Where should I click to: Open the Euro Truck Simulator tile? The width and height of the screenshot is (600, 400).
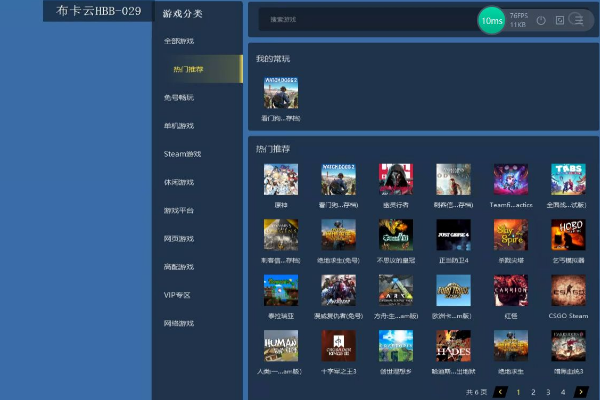pos(453,290)
